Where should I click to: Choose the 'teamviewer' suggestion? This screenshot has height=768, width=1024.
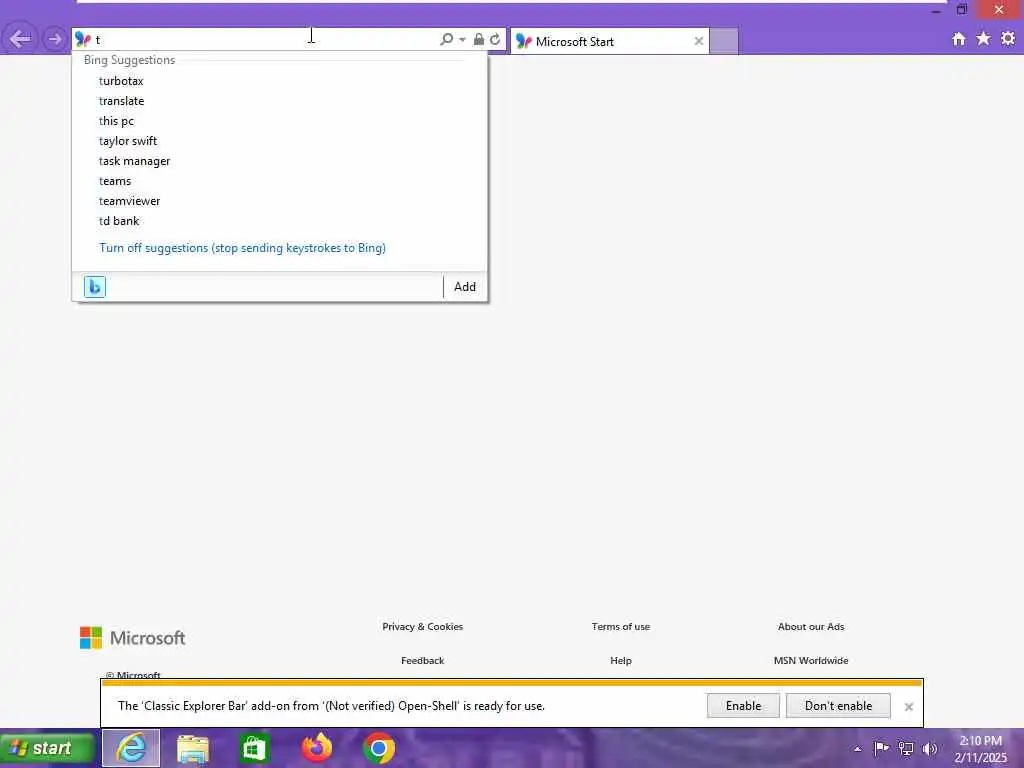point(129,201)
